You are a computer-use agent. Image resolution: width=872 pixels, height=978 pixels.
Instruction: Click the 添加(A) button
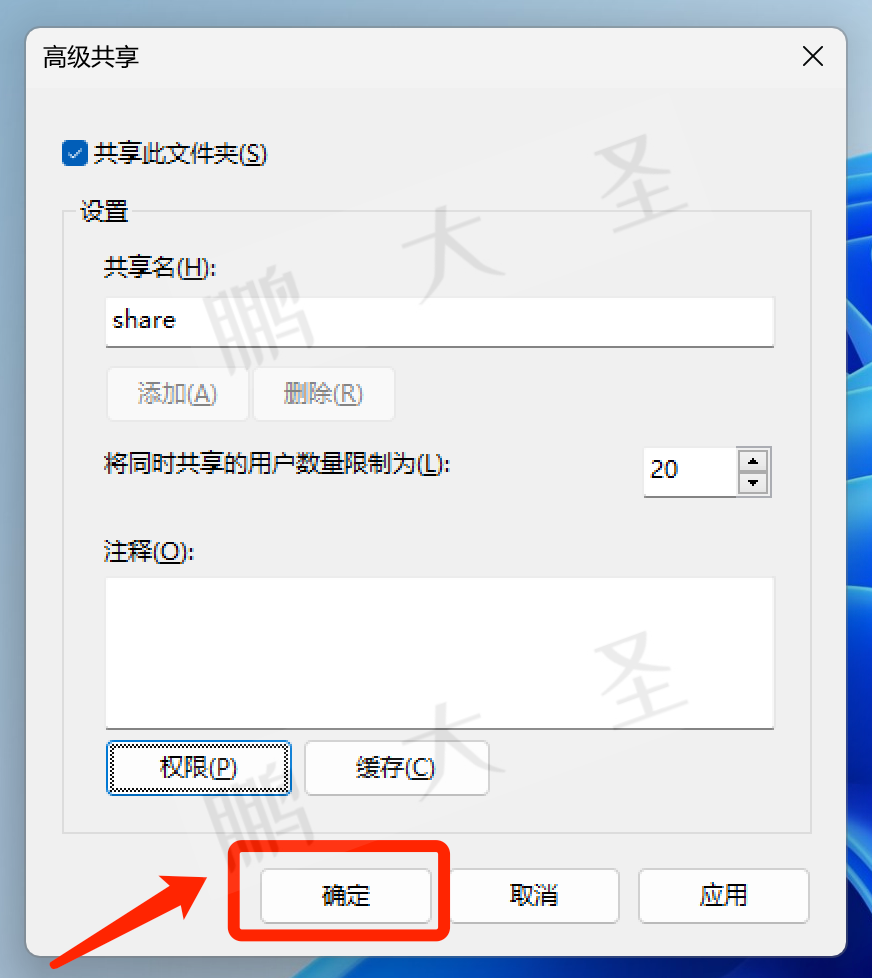[178, 394]
